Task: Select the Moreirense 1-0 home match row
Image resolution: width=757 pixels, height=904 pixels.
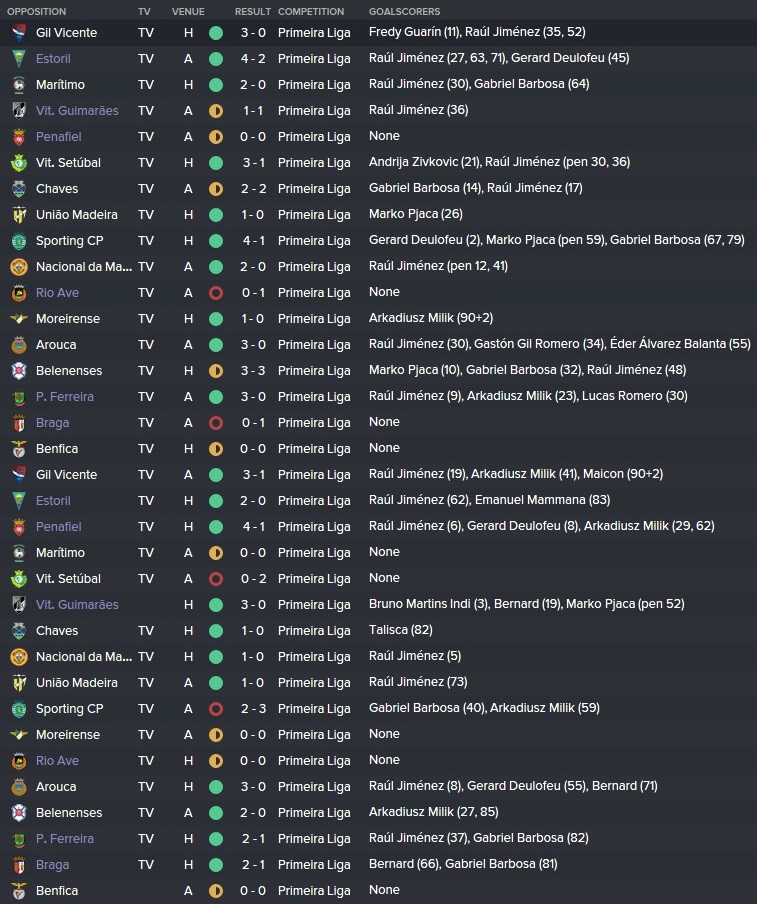Action: (378, 319)
